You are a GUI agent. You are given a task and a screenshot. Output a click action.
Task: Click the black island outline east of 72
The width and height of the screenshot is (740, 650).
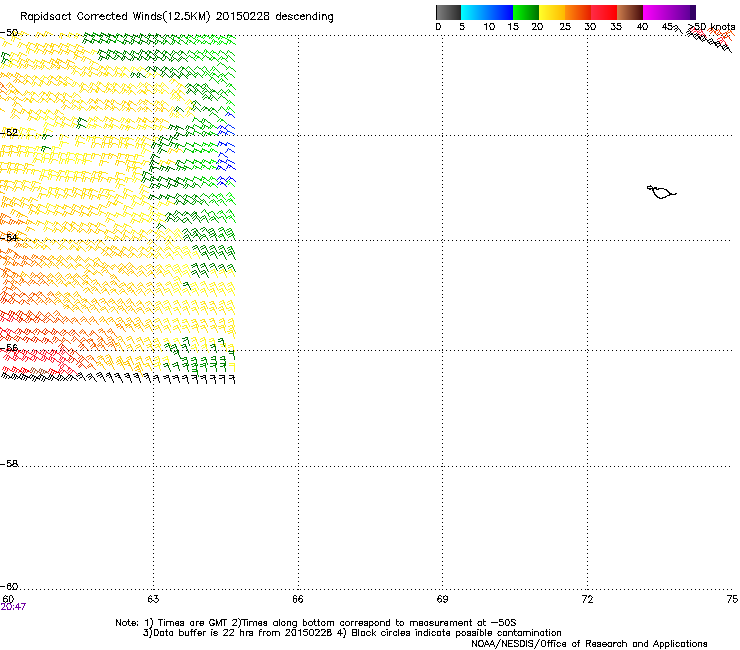(661, 192)
